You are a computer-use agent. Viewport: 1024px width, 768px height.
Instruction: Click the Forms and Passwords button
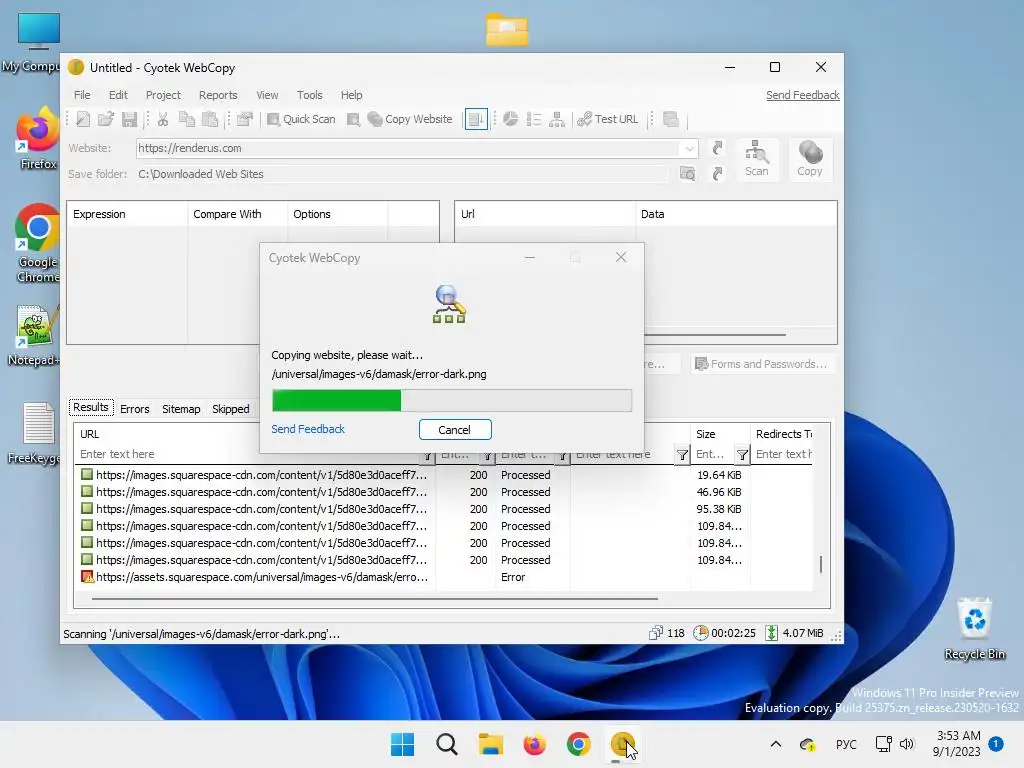761,364
